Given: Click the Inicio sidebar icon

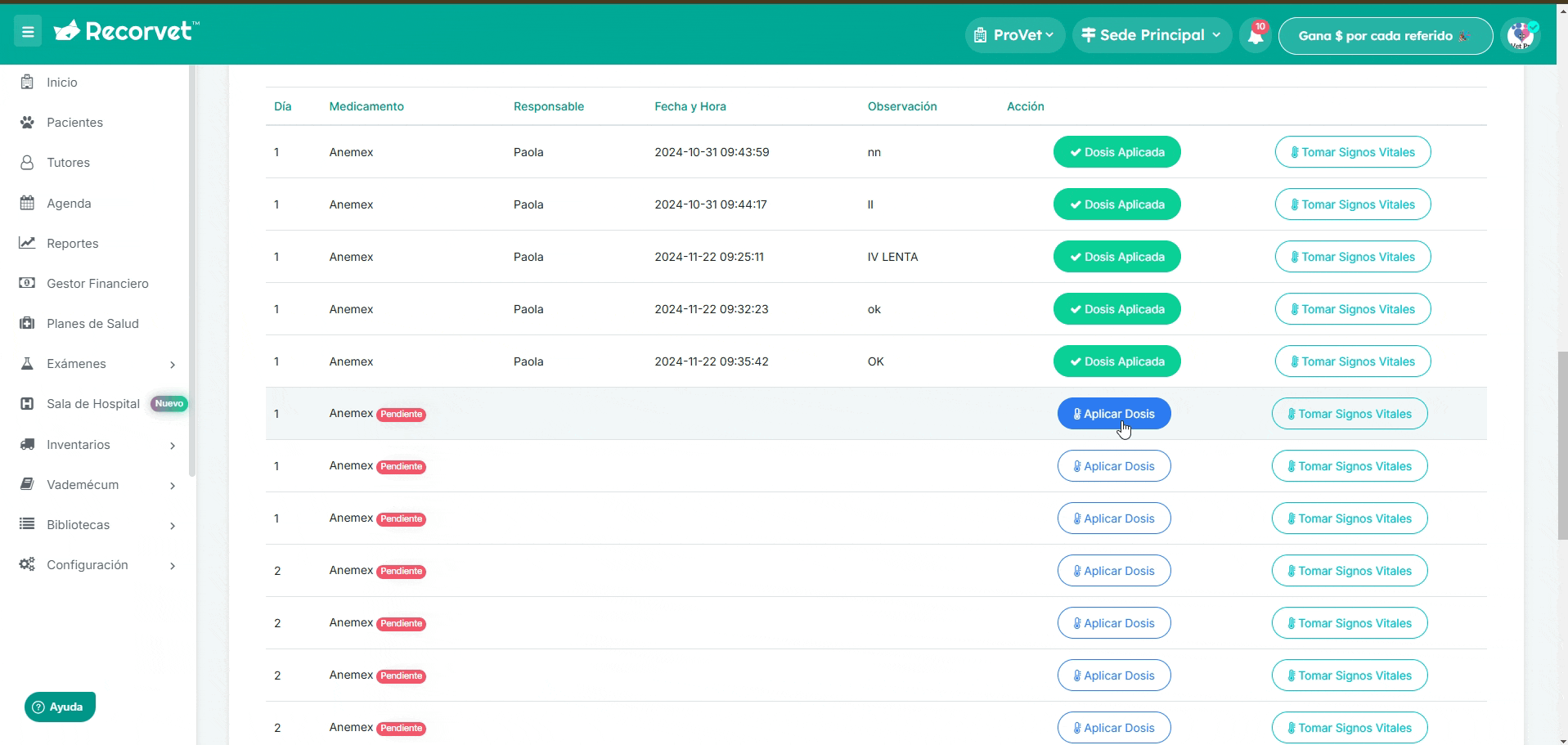Looking at the screenshot, I should tap(27, 82).
